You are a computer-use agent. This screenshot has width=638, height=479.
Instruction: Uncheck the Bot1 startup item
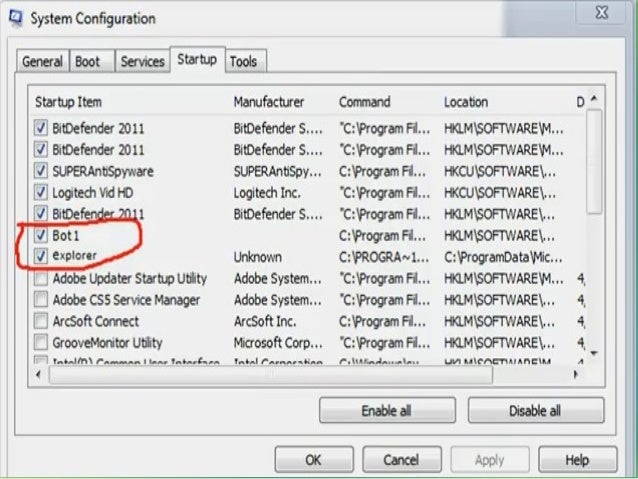41,235
